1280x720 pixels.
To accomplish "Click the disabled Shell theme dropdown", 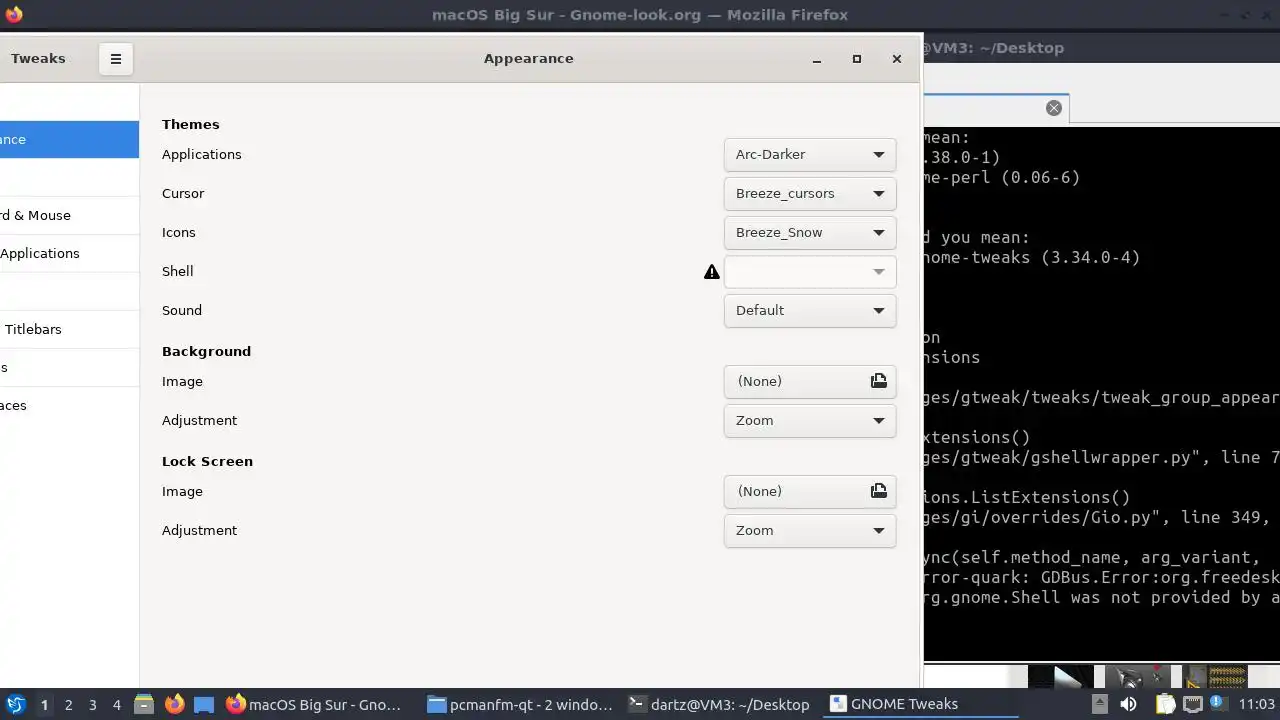I will coord(810,272).
